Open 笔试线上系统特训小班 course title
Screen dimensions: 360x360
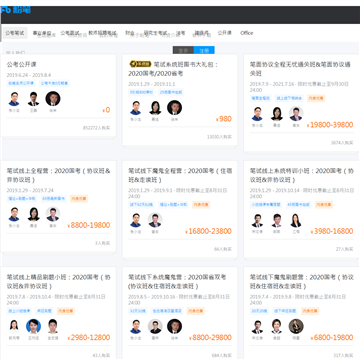pyautogui.click(x=302, y=175)
